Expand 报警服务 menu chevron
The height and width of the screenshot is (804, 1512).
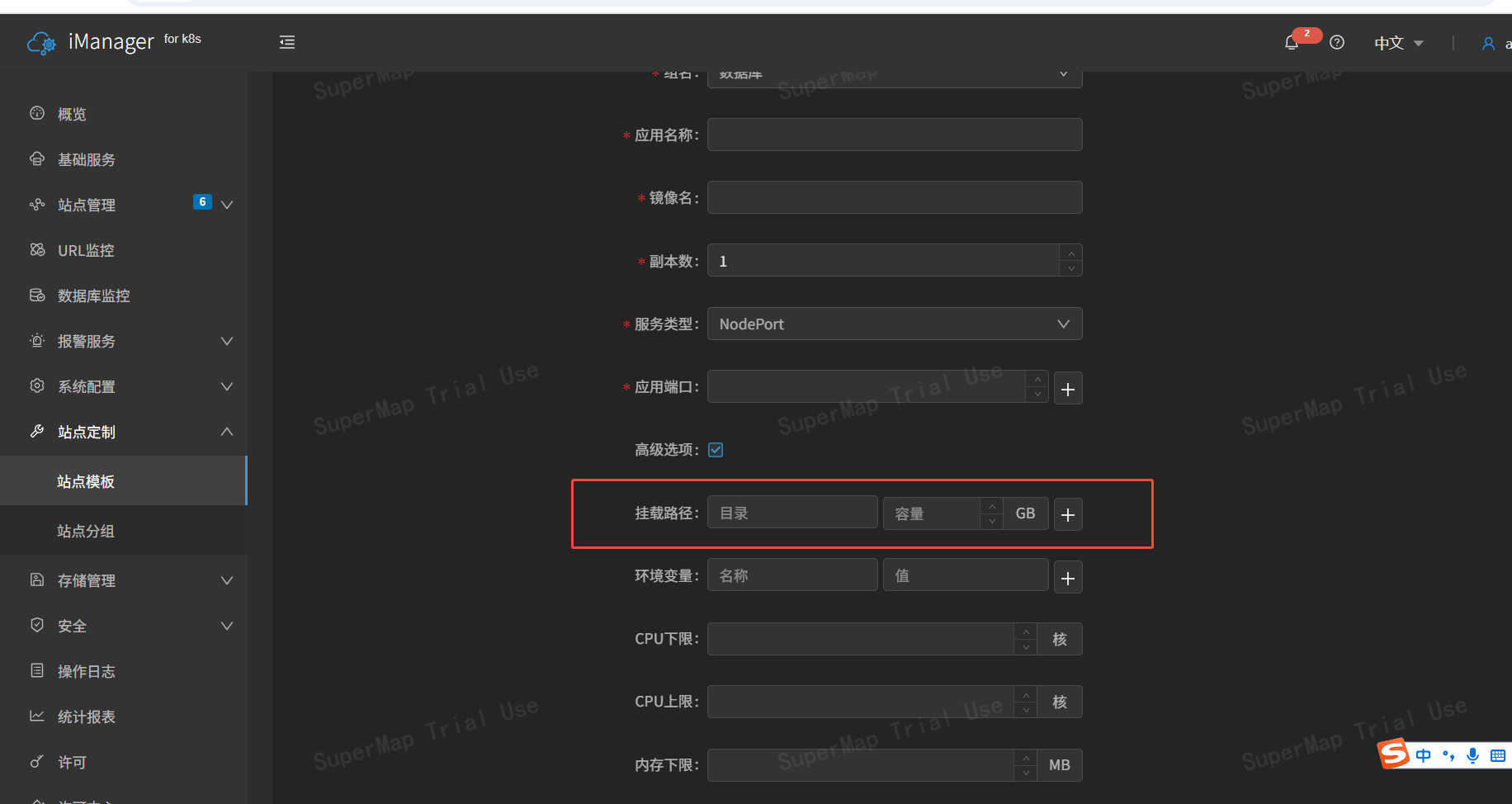tap(227, 341)
